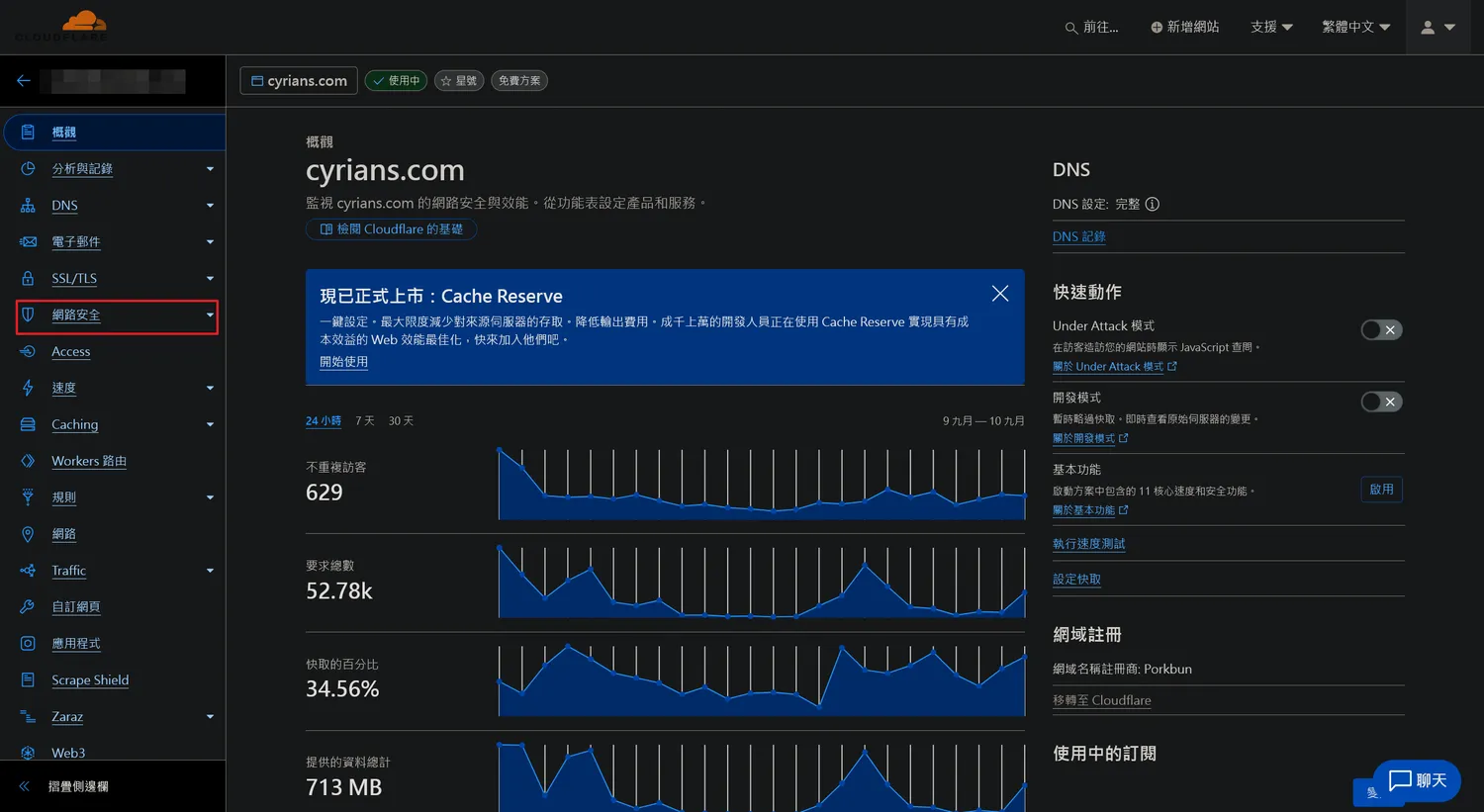Click the Caching sidebar icon
This screenshot has width=1484, height=812.
pyautogui.click(x=28, y=424)
